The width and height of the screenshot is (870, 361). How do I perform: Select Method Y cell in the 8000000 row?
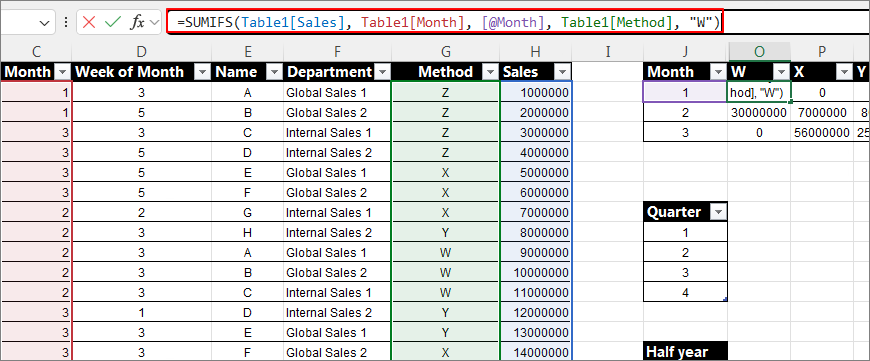tap(446, 232)
